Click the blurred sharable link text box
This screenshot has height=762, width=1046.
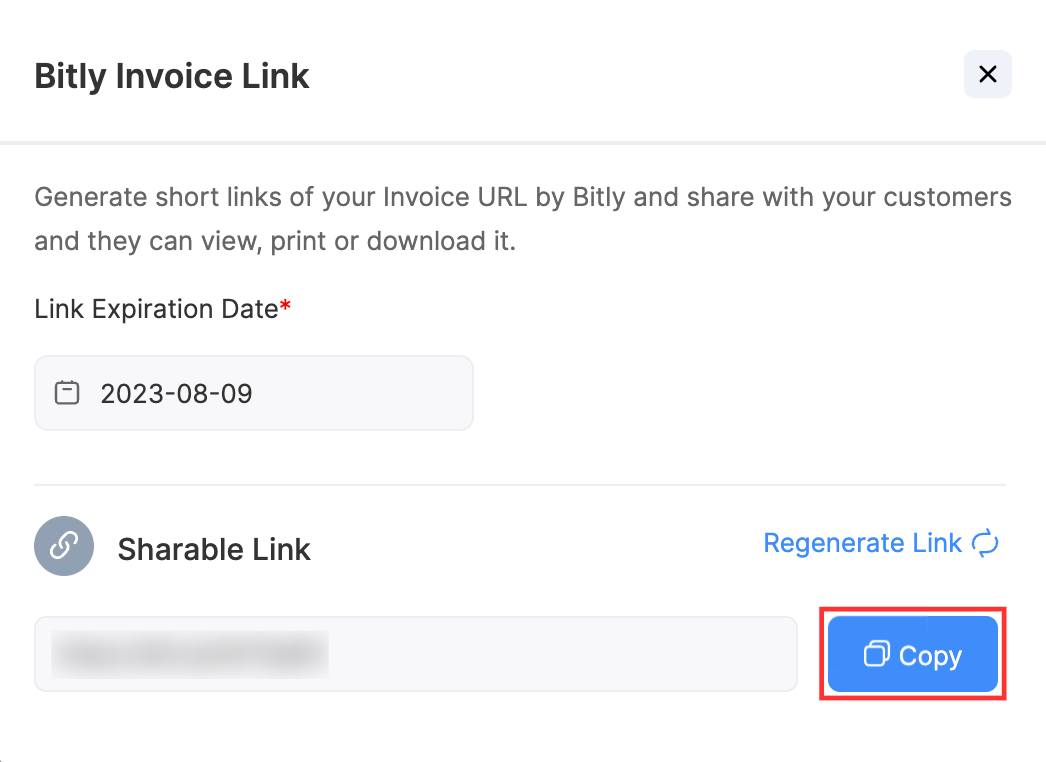[415, 654]
